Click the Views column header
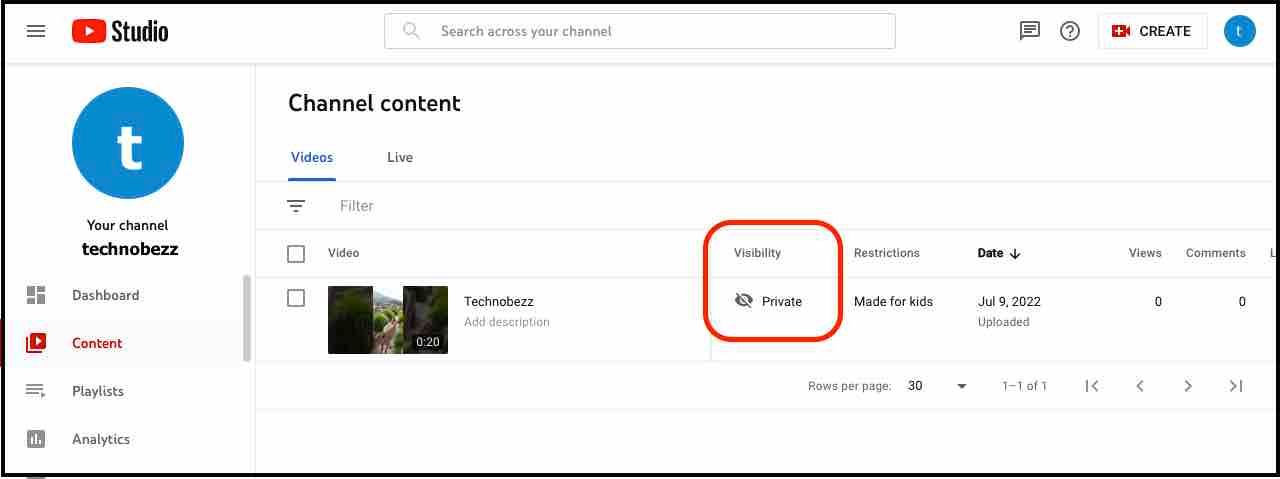 (x=1145, y=253)
